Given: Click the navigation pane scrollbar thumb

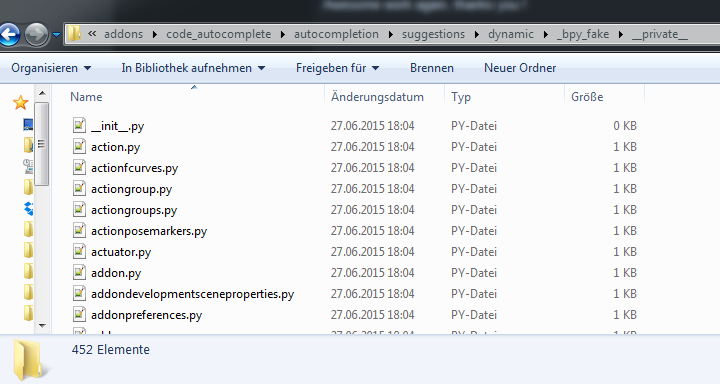Looking at the screenshot, I should pyautogui.click(x=42, y=144).
